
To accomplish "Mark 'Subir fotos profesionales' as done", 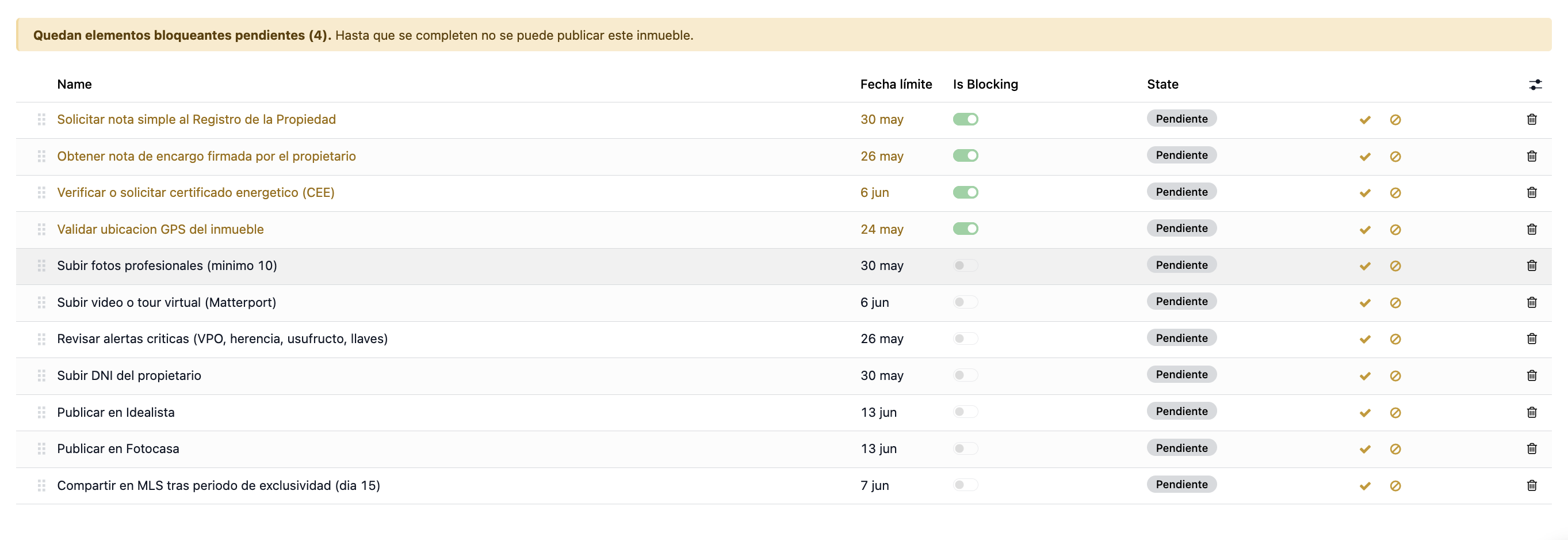I will [1365, 267].
